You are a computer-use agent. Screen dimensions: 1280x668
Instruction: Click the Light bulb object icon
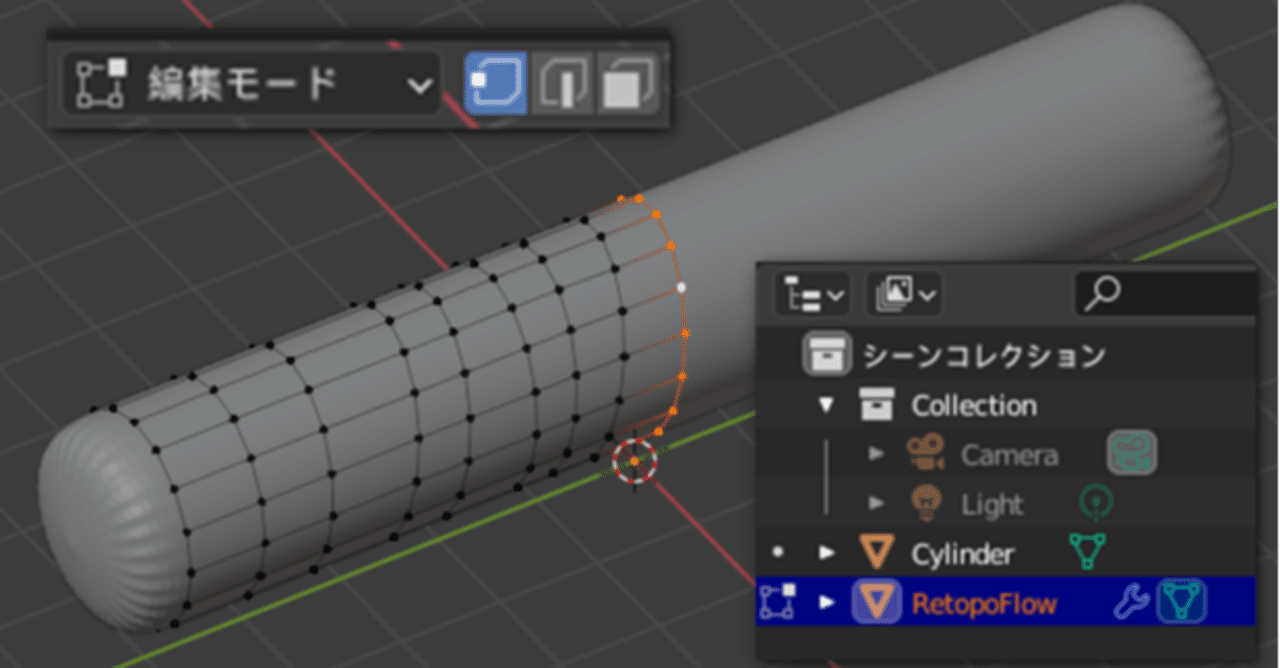click(x=927, y=503)
